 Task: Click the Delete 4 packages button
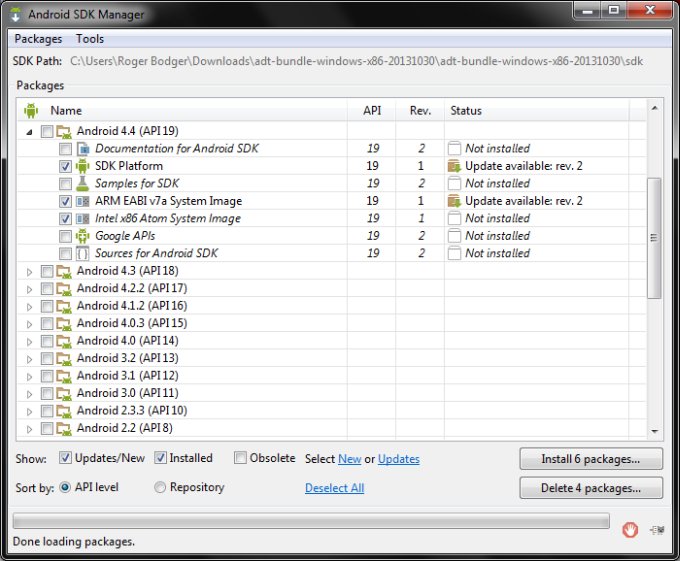[591, 488]
